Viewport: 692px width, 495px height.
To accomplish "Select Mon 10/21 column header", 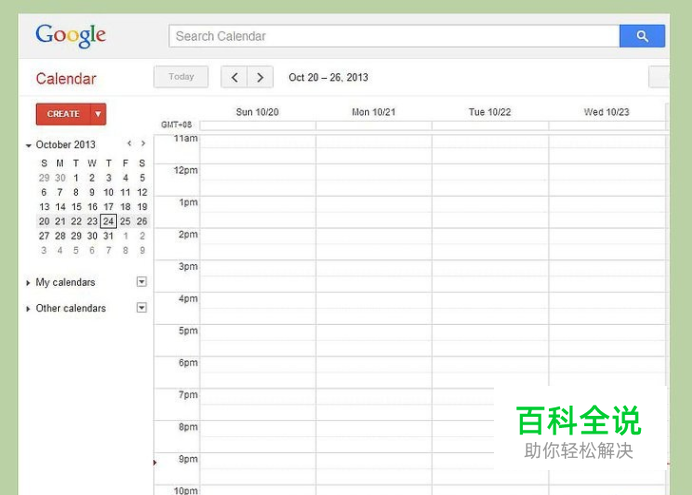I will pos(373,112).
